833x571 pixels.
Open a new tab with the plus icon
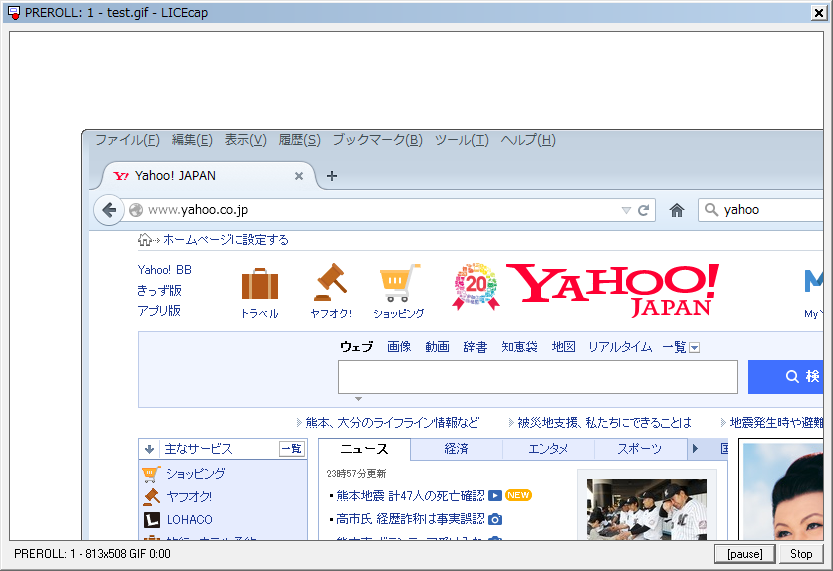coord(332,176)
